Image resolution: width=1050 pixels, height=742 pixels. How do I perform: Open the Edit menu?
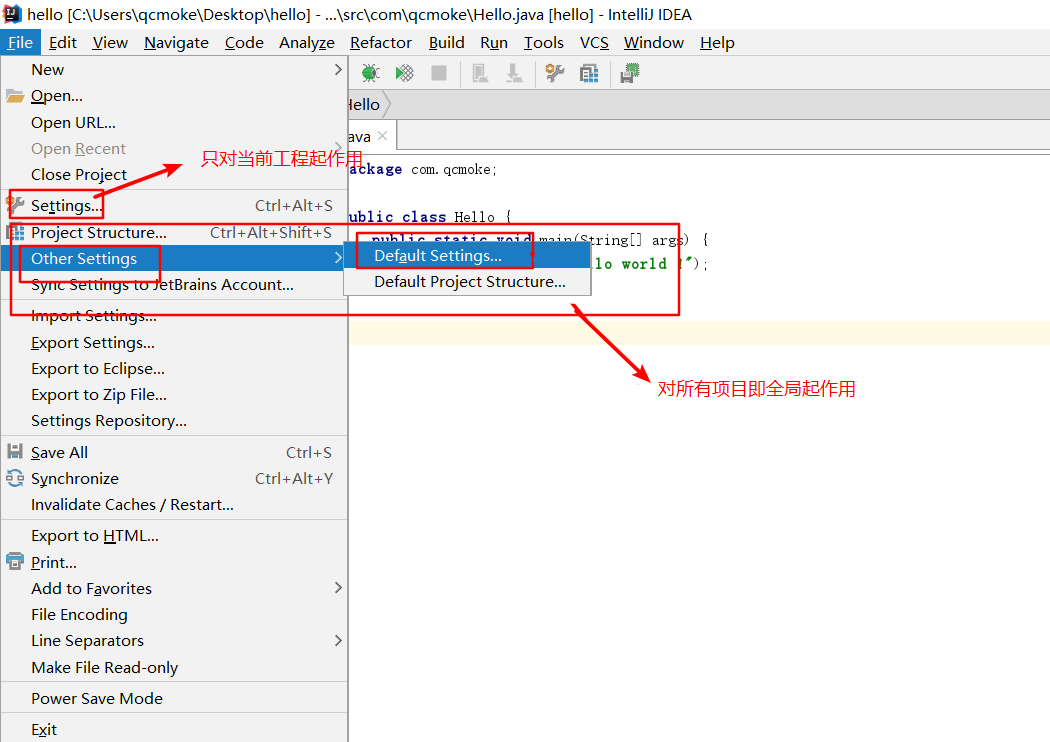click(x=62, y=43)
